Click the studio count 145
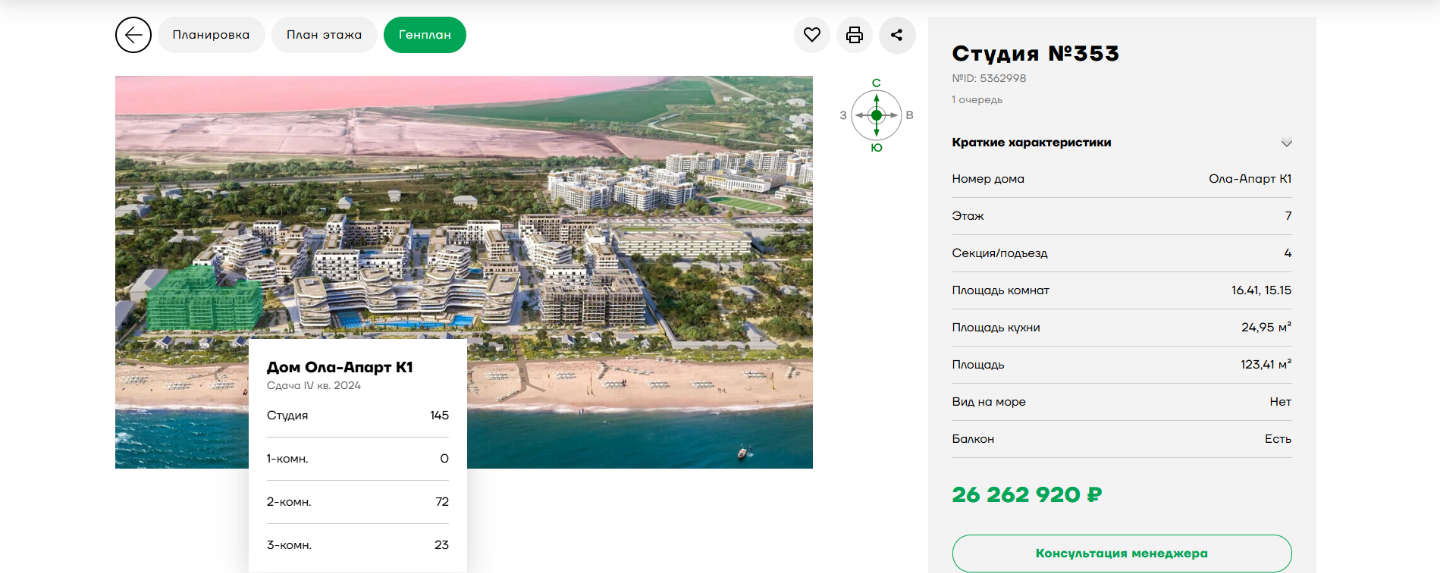Viewport: 1440px width, 573px height. click(x=439, y=415)
